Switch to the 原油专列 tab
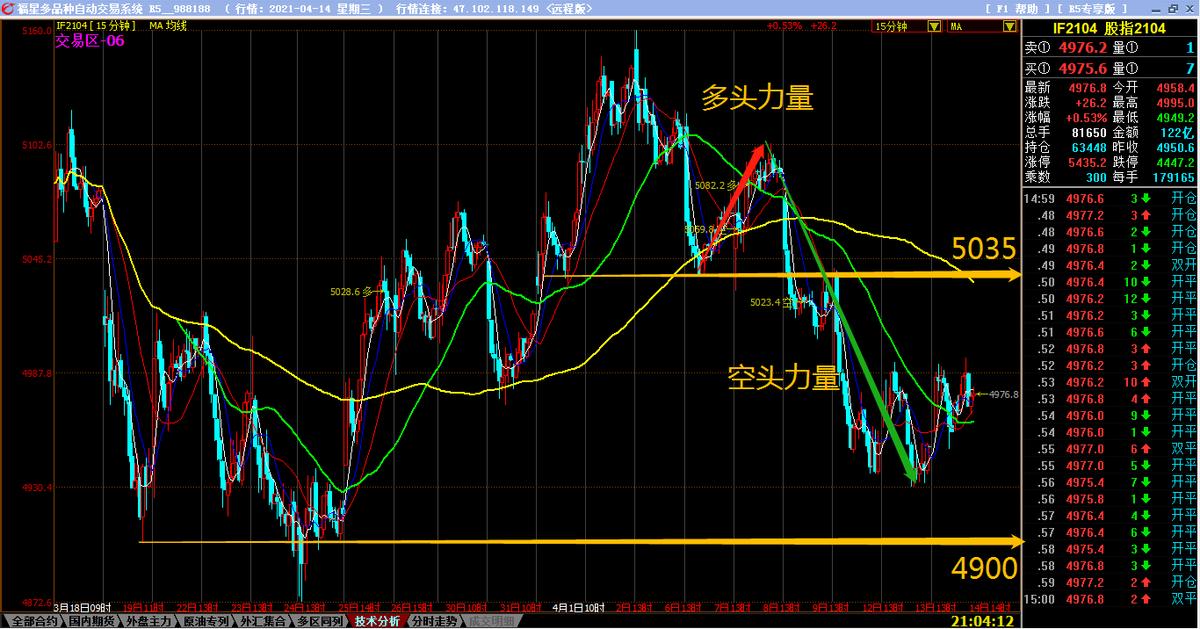 [205, 621]
